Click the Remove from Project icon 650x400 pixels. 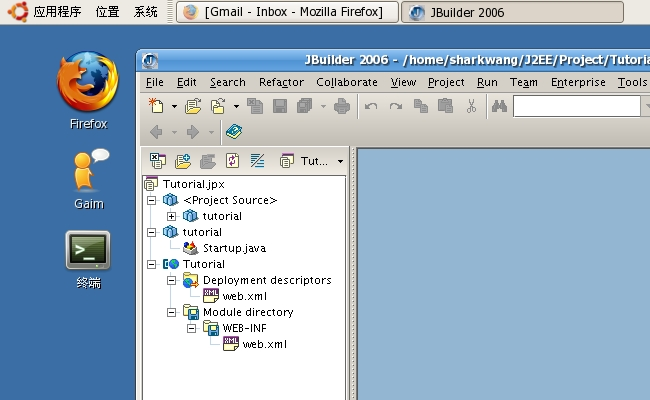pos(208,161)
